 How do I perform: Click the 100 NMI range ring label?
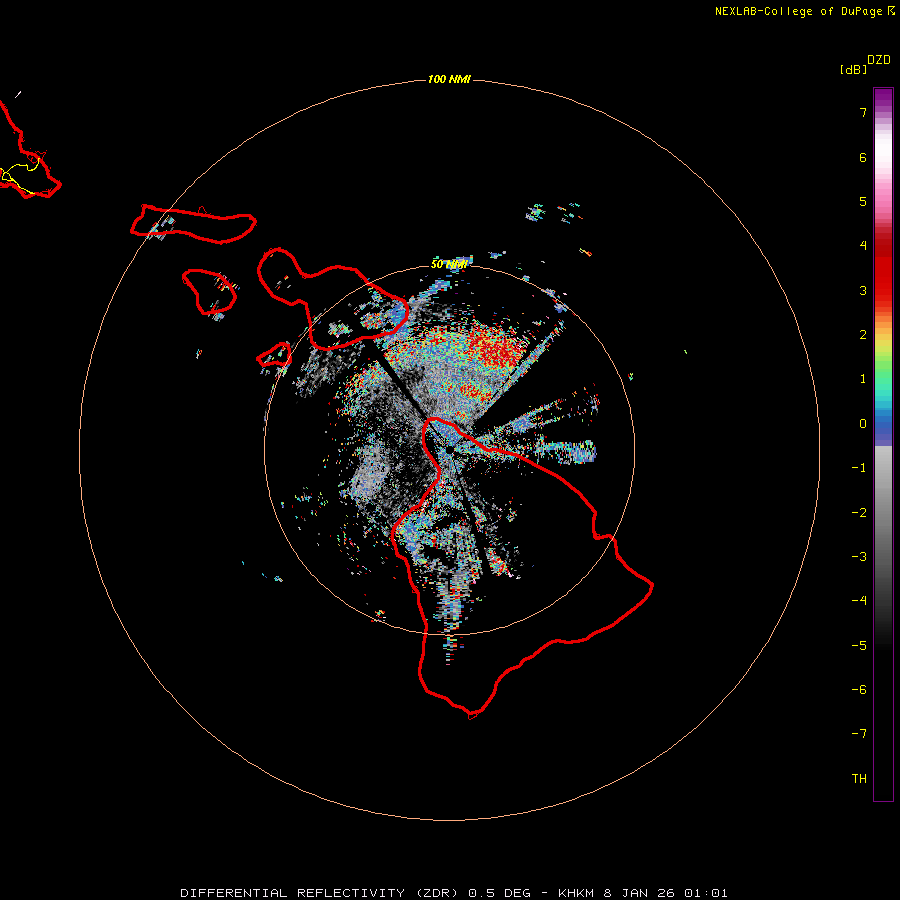449,79
